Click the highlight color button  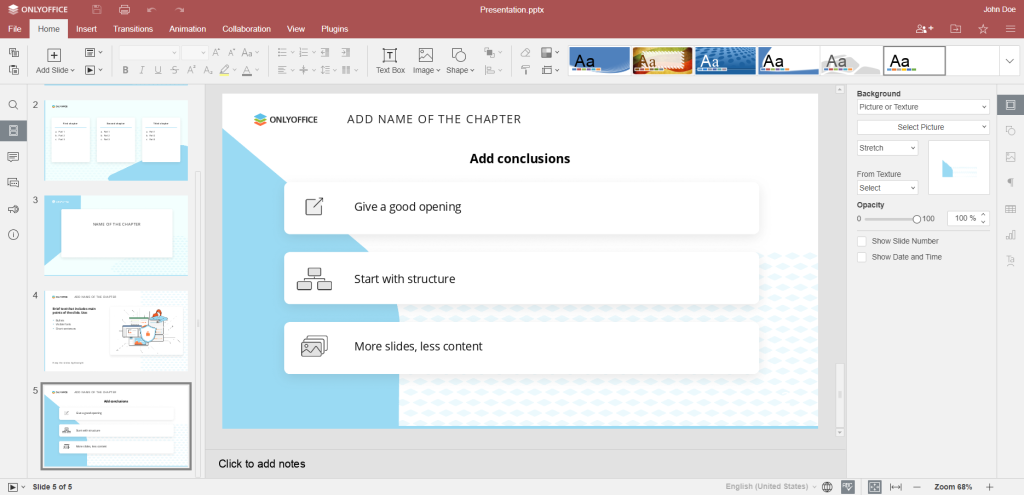(225, 70)
